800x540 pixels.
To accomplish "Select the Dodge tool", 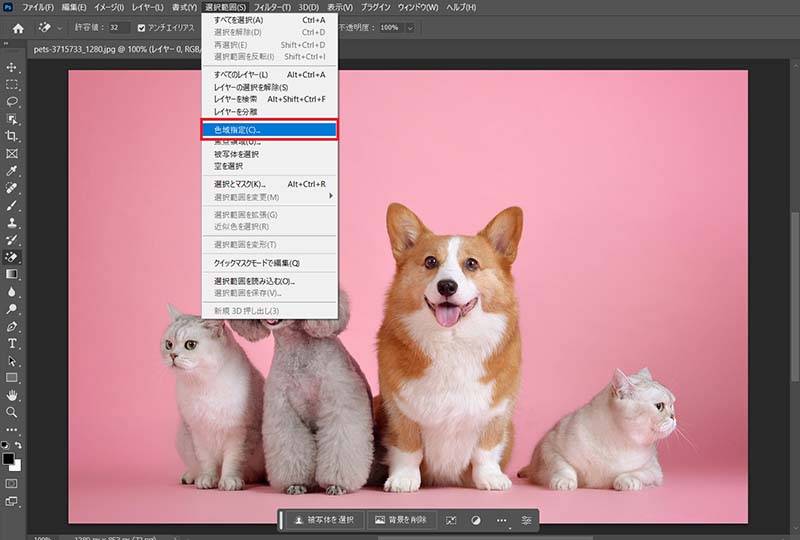I will (x=12, y=309).
